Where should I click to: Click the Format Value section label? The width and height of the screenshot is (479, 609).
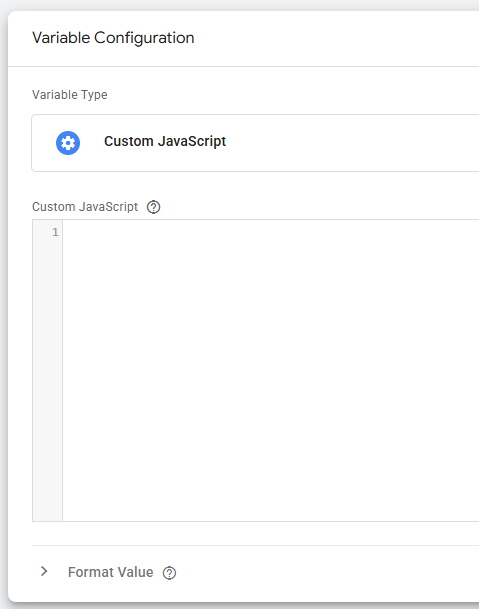pyautogui.click(x=110, y=572)
